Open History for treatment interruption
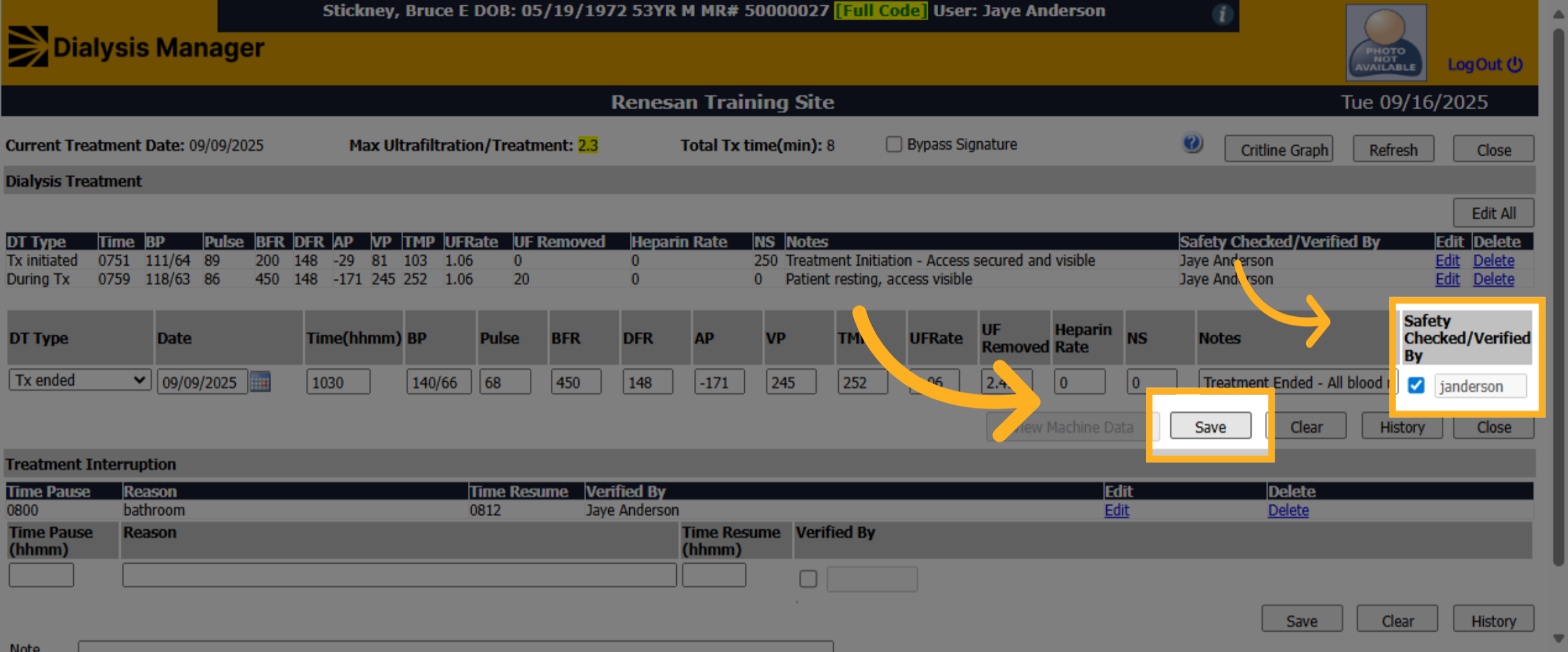Screen dimensions: 1568x652 [1494, 620]
